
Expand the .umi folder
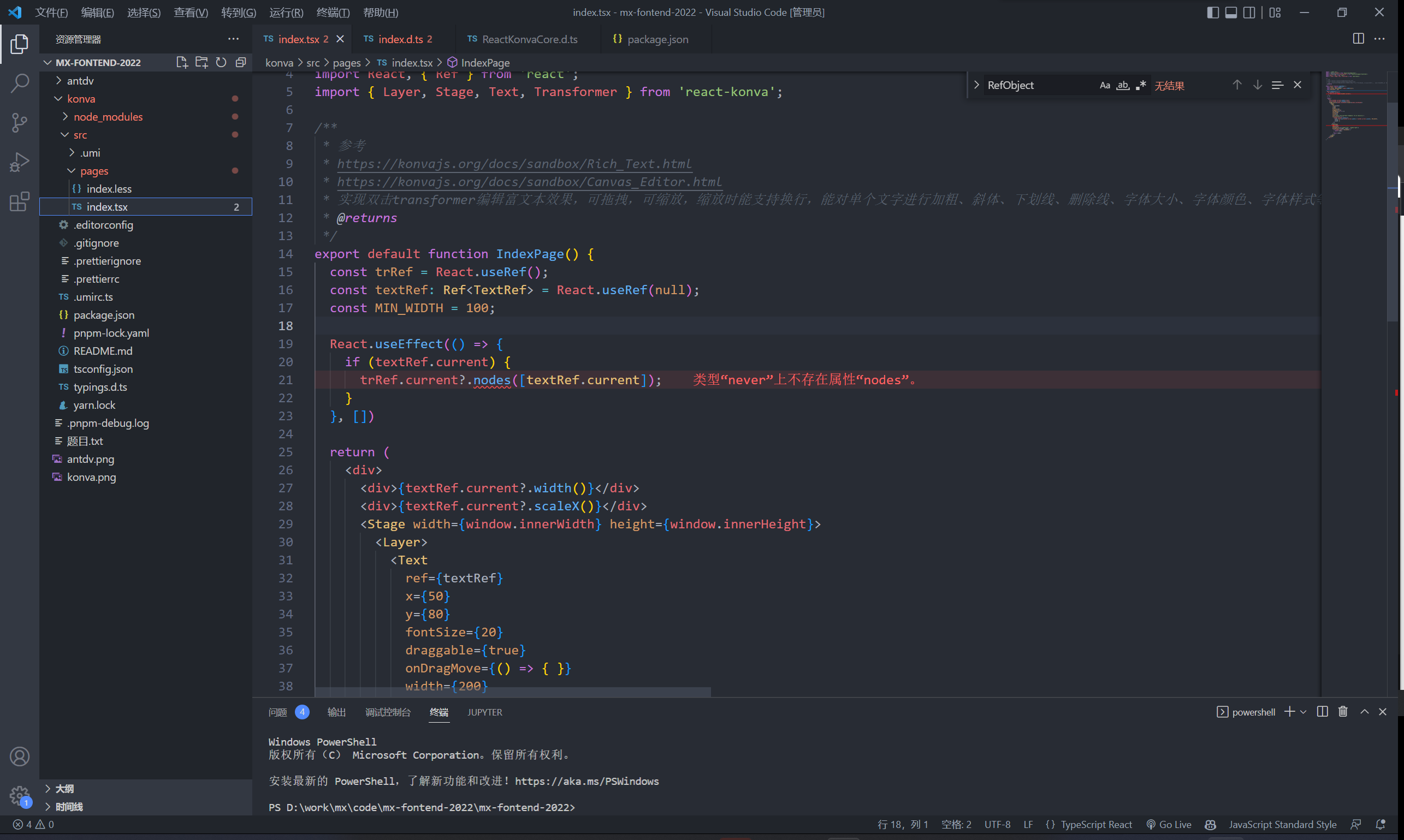[72, 152]
